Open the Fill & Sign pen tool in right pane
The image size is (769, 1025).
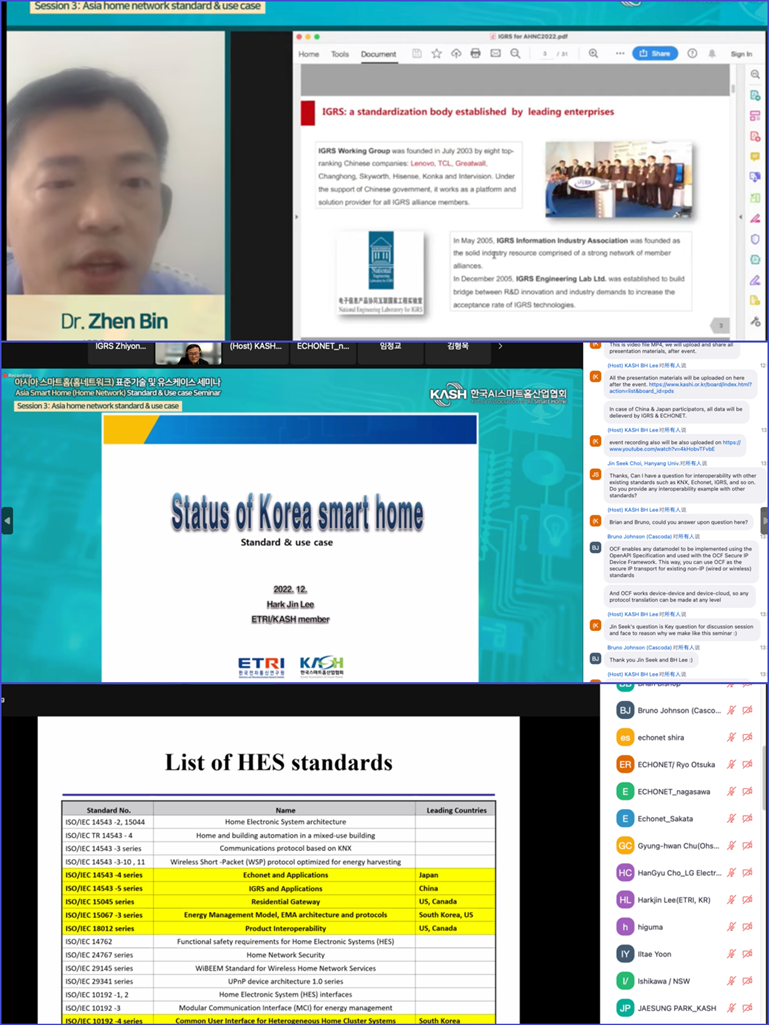point(755,280)
